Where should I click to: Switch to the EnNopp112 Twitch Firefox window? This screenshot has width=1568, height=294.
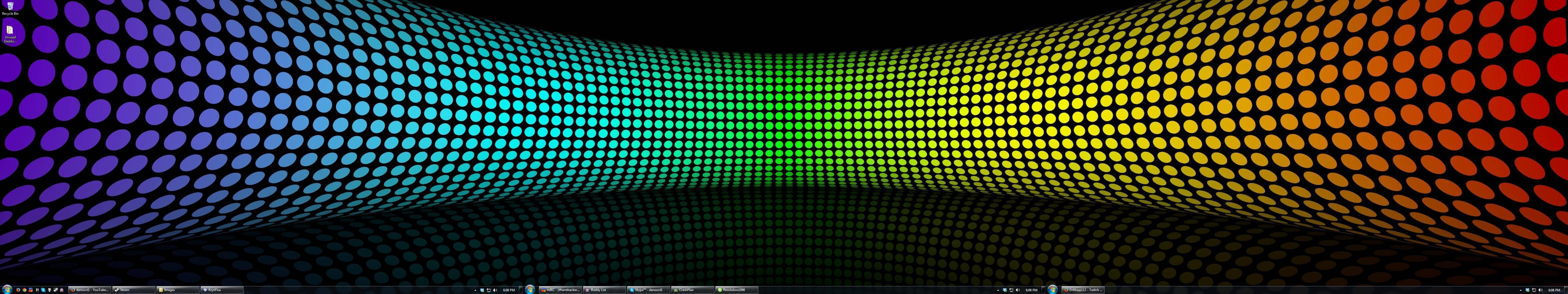(1083, 290)
